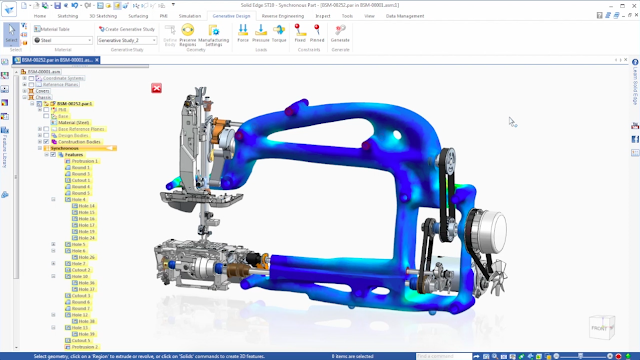The height and width of the screenshot is (360, 640).
Task: Apply a Torque load
Action: [x=279, y=33]
